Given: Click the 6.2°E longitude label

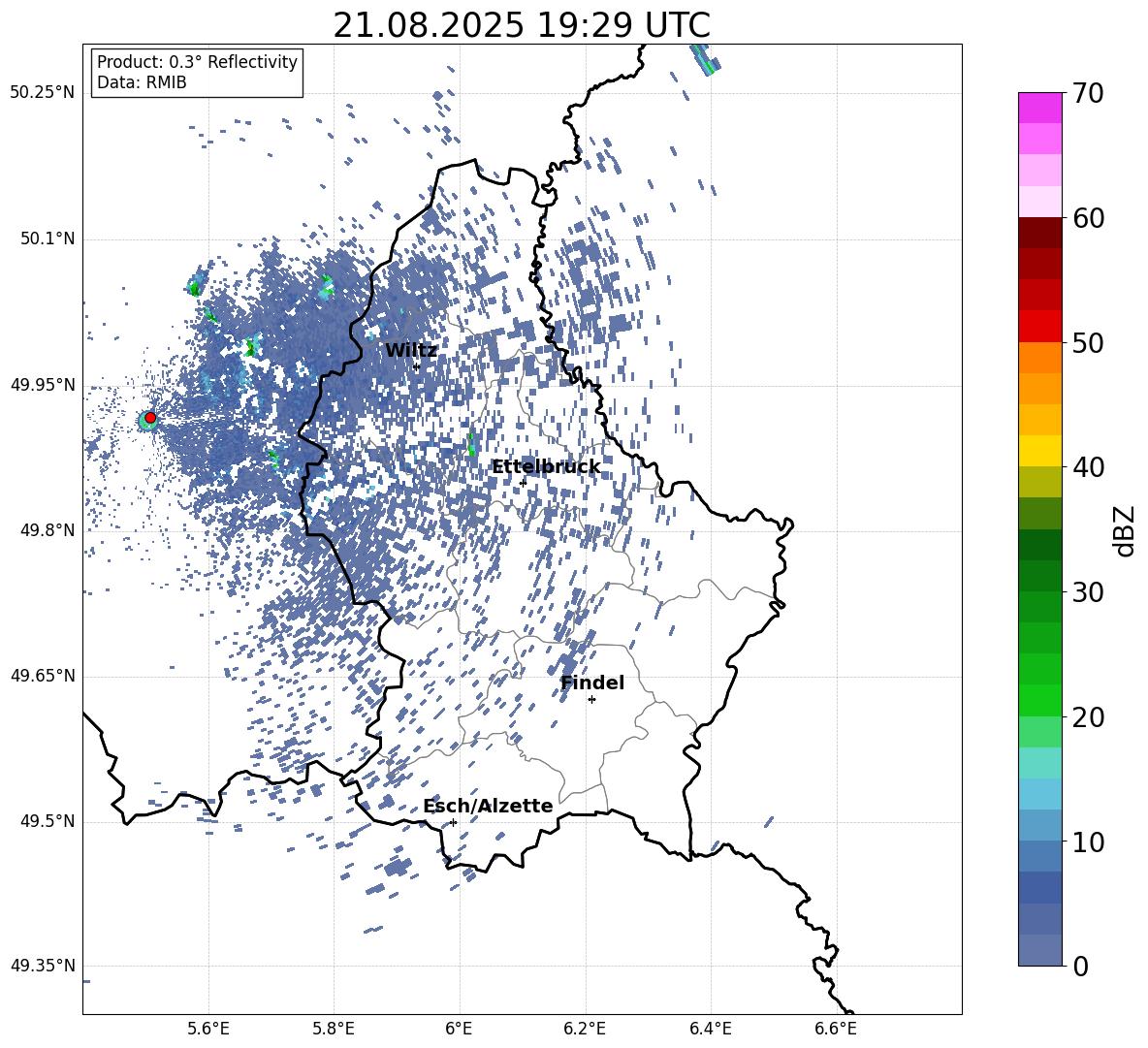Looking at the screenshot, I should tap(585, 1029).
